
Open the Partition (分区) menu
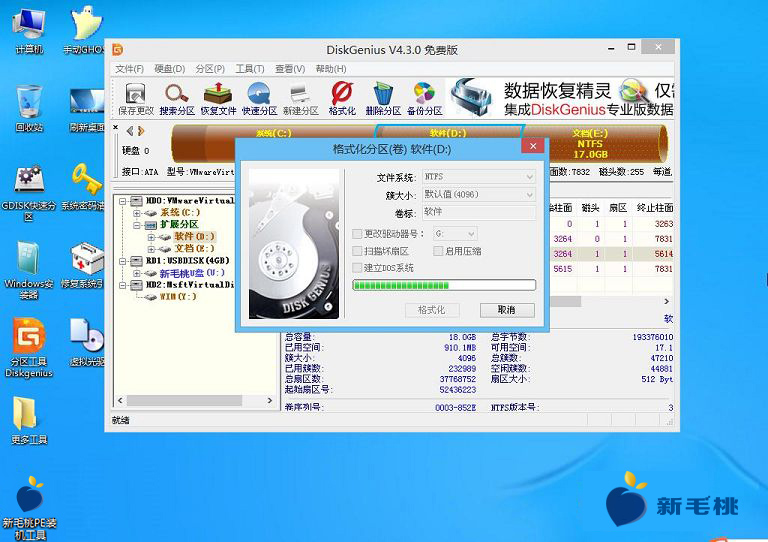[210, 69]
